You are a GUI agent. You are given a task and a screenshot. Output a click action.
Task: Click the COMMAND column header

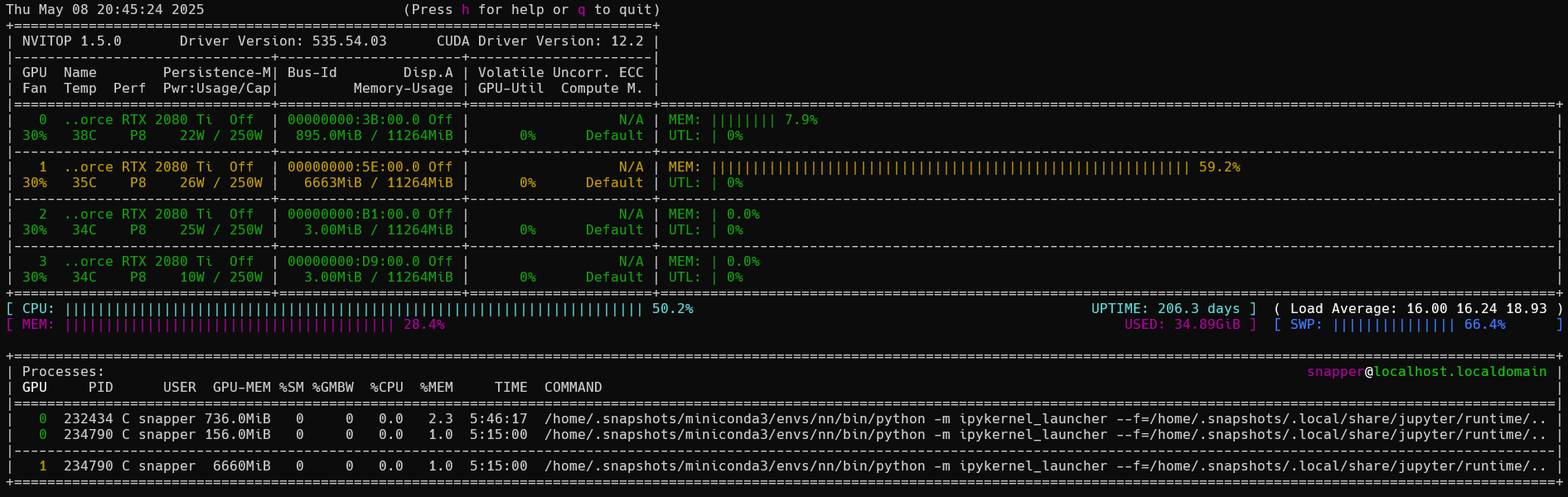click(x=573, y=388)
